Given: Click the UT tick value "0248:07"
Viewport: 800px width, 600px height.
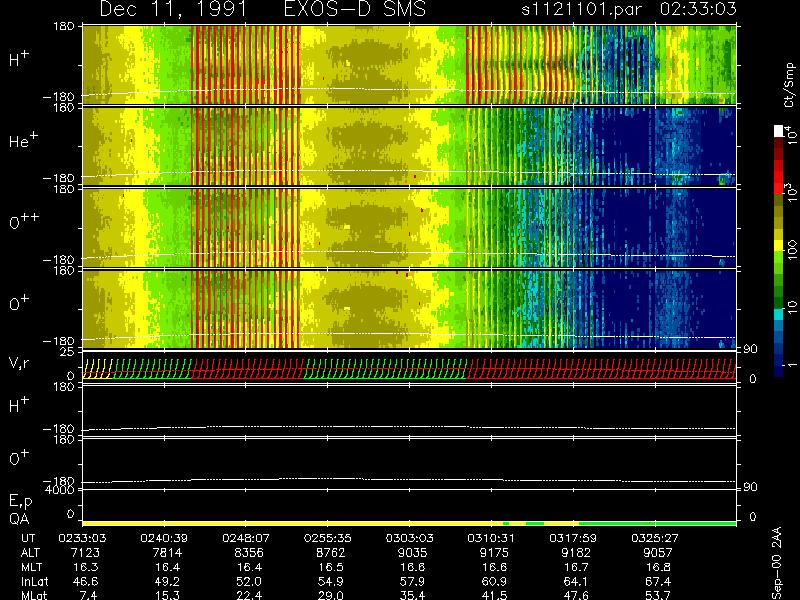Looking at the screenshot, I should [x=246, y=538].
